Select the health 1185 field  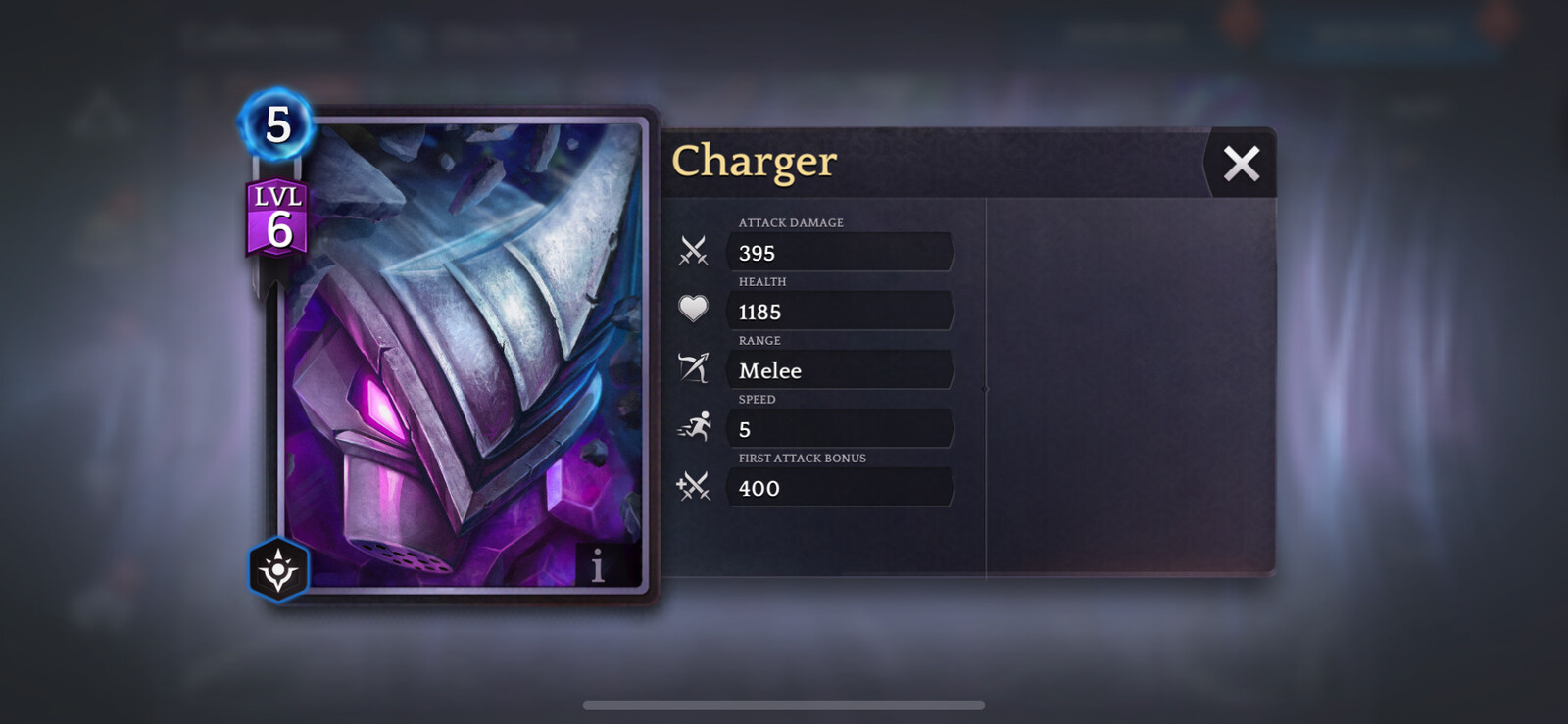840,311
